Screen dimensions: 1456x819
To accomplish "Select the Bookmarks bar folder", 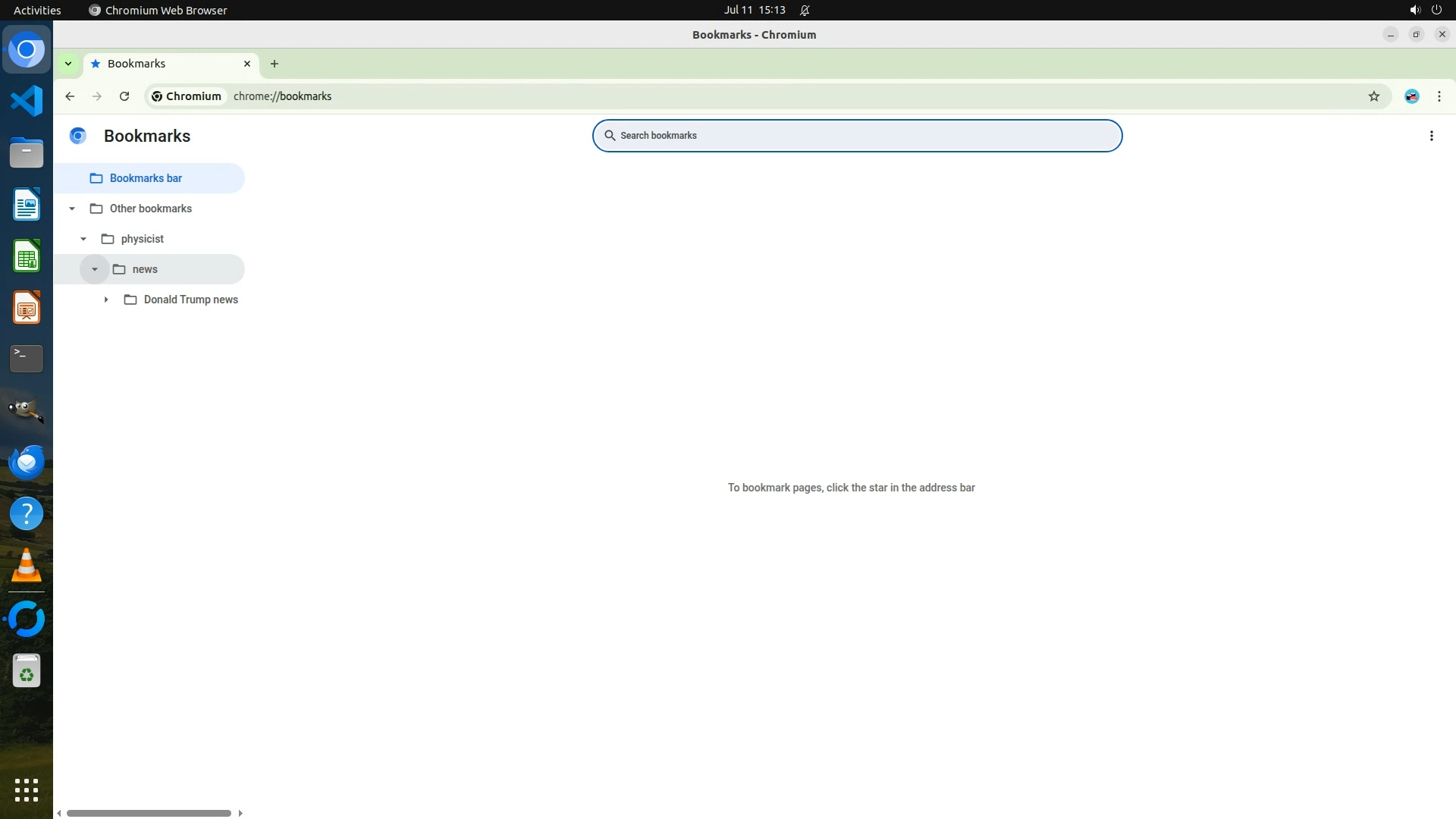I will click(146, 178).
